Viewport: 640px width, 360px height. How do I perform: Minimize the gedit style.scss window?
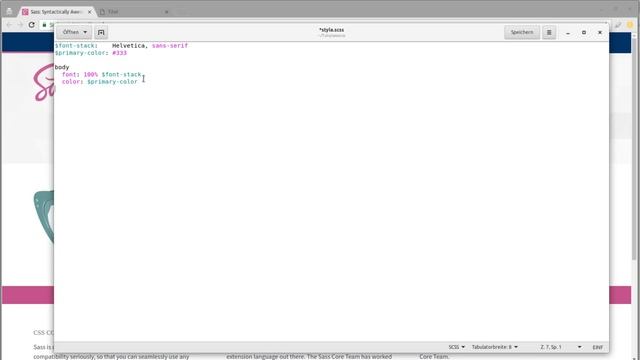[568, 32]
